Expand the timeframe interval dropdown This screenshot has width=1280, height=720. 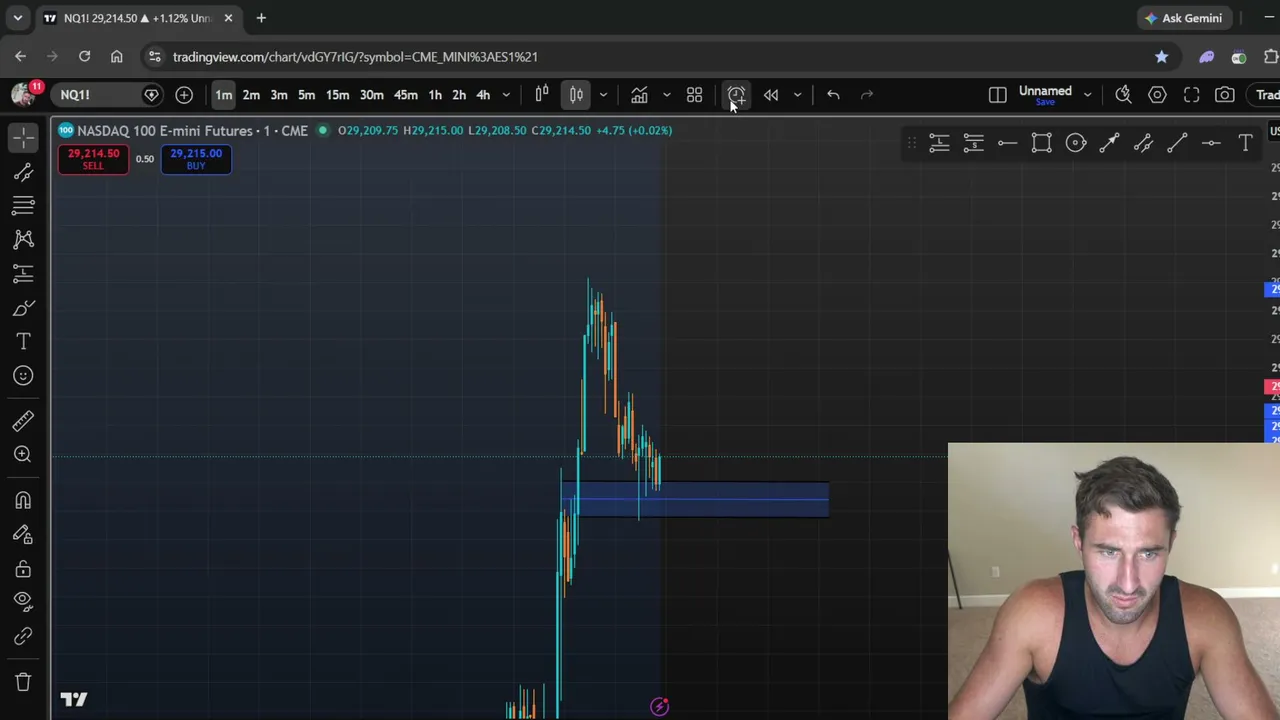coord(506,95)
